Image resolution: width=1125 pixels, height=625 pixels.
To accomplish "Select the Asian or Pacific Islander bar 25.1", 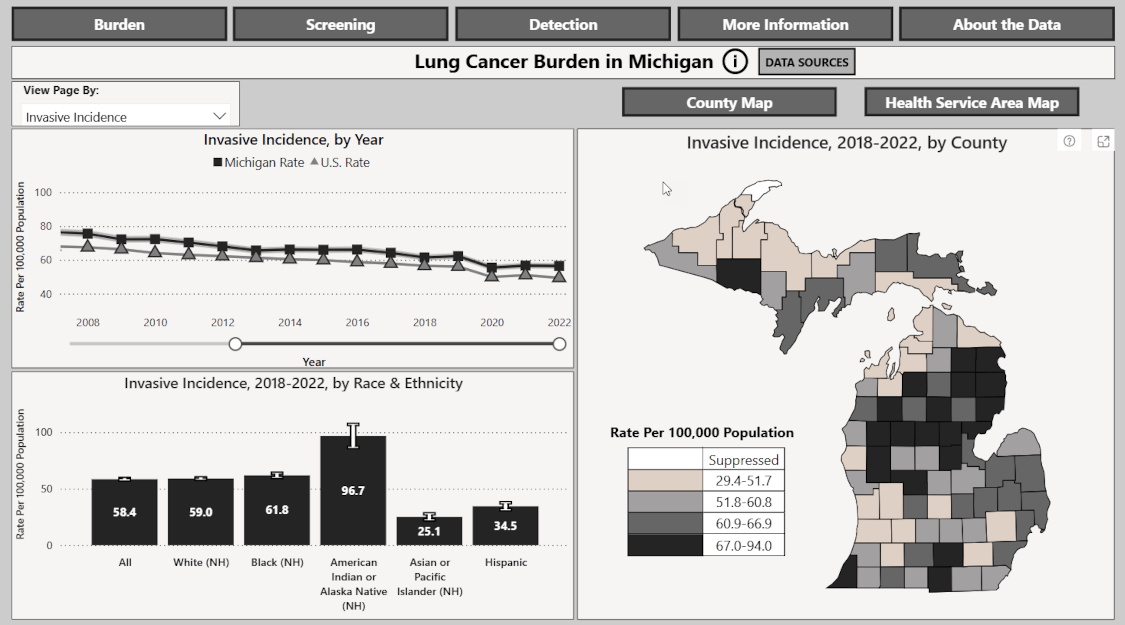I will [x=429, y=531].
